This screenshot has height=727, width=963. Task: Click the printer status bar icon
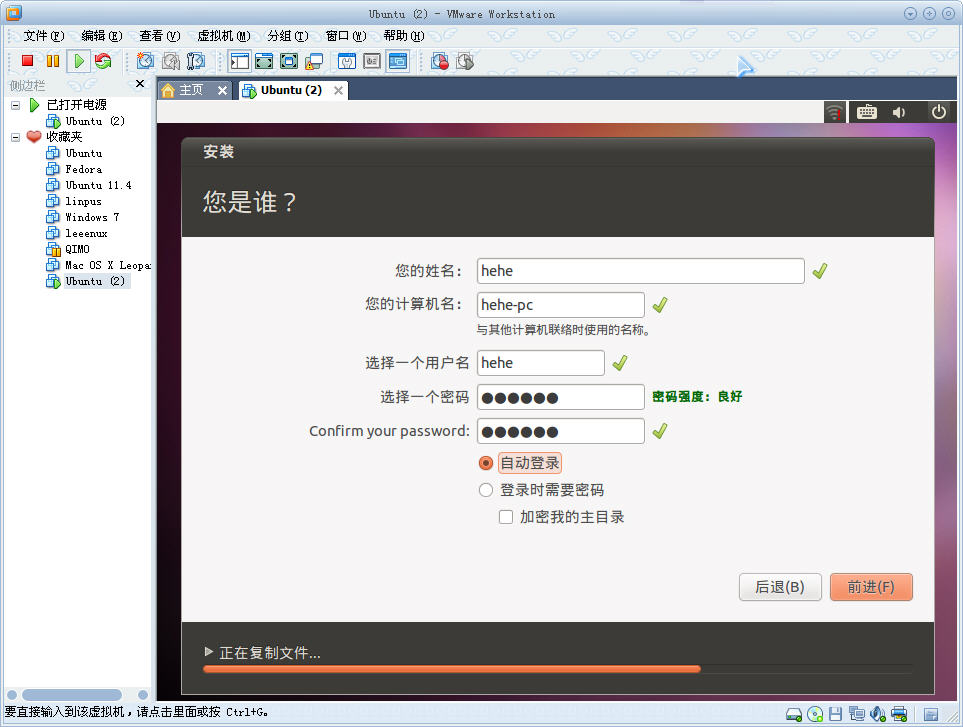point(899,714)
